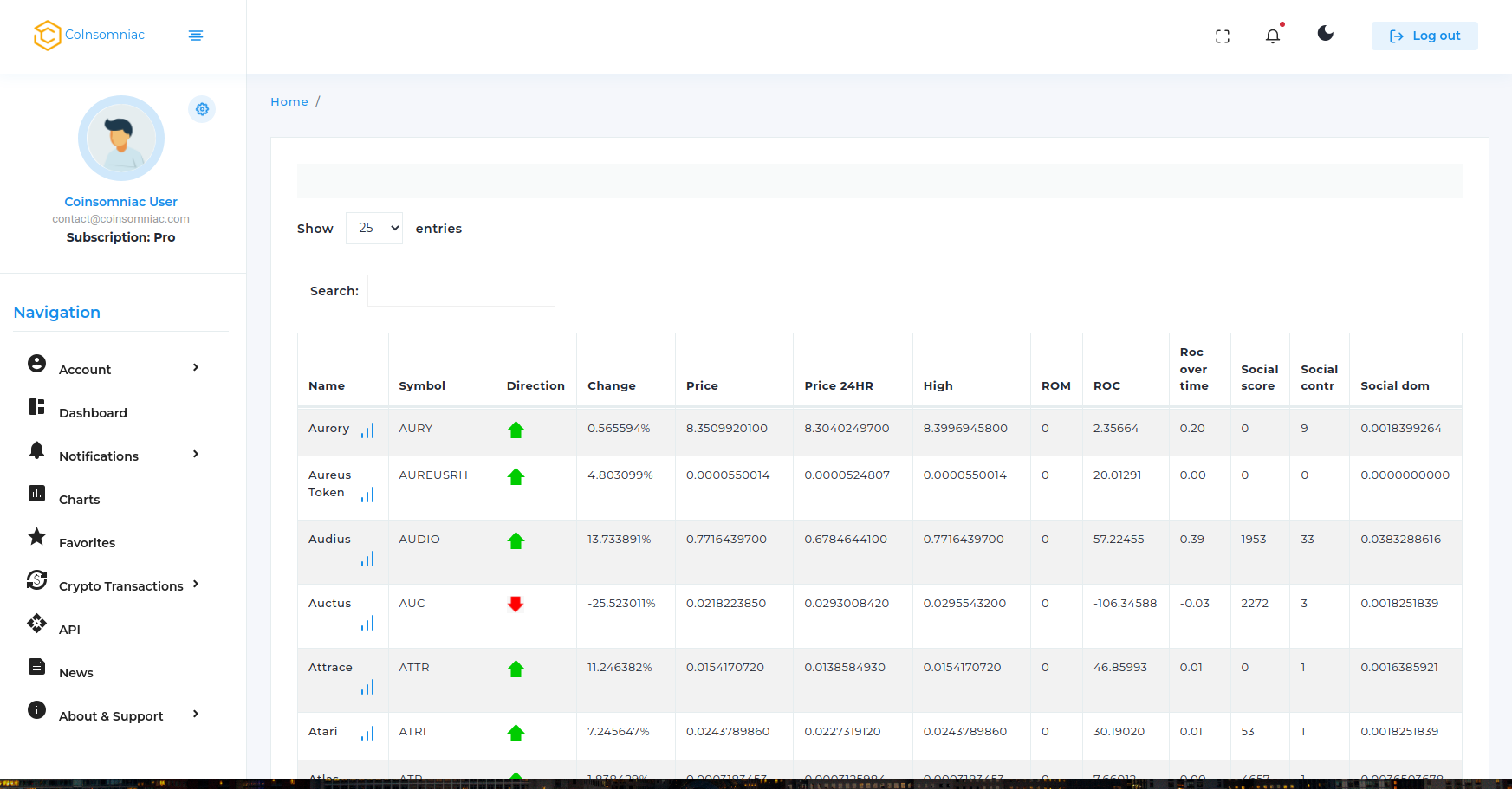Open the show entries dropdown
This screenshot has width=1512, height=789.
click(374, 229)
